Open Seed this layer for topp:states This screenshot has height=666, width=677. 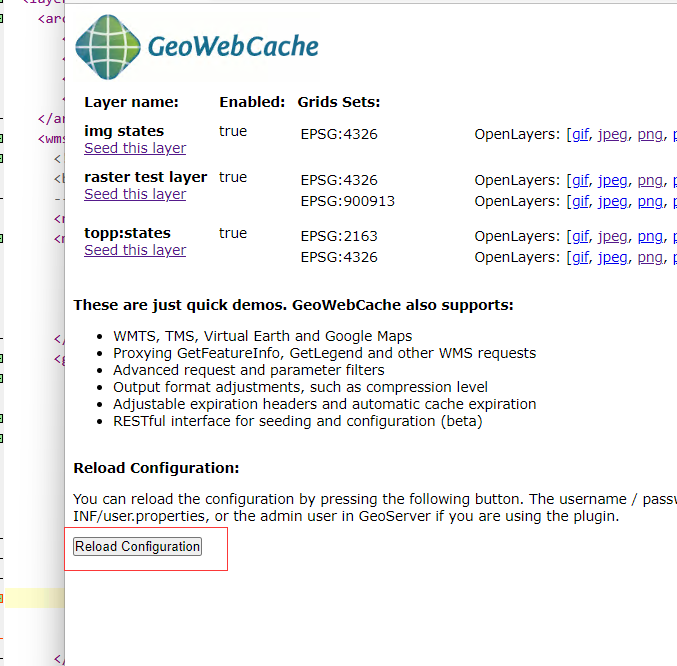coord(135,250)
